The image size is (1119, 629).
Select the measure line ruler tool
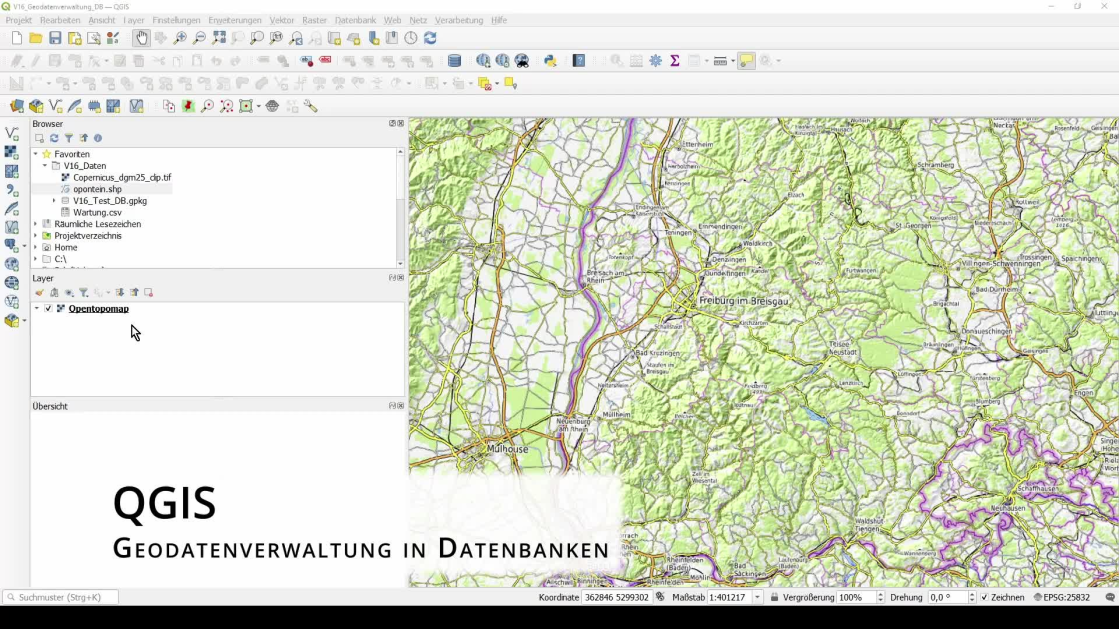coord(720,61)
